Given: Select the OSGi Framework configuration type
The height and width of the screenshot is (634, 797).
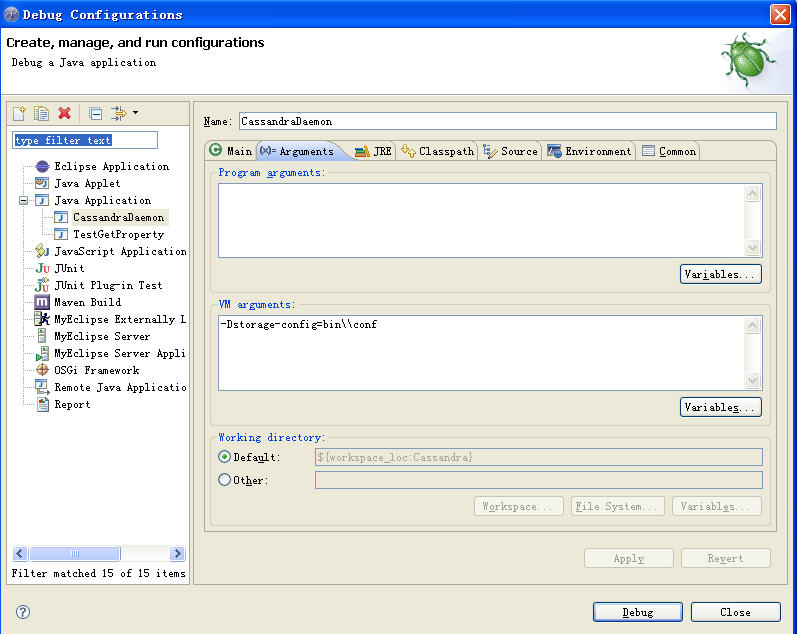Looking at the screenshot, I should click(96, 370).
